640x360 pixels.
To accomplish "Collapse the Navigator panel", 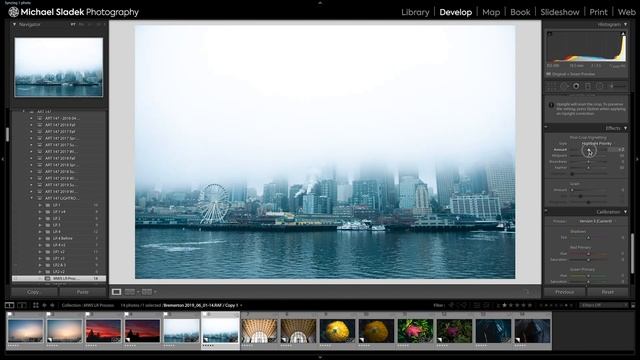I will pyautogui.click(x=14, y=24).
